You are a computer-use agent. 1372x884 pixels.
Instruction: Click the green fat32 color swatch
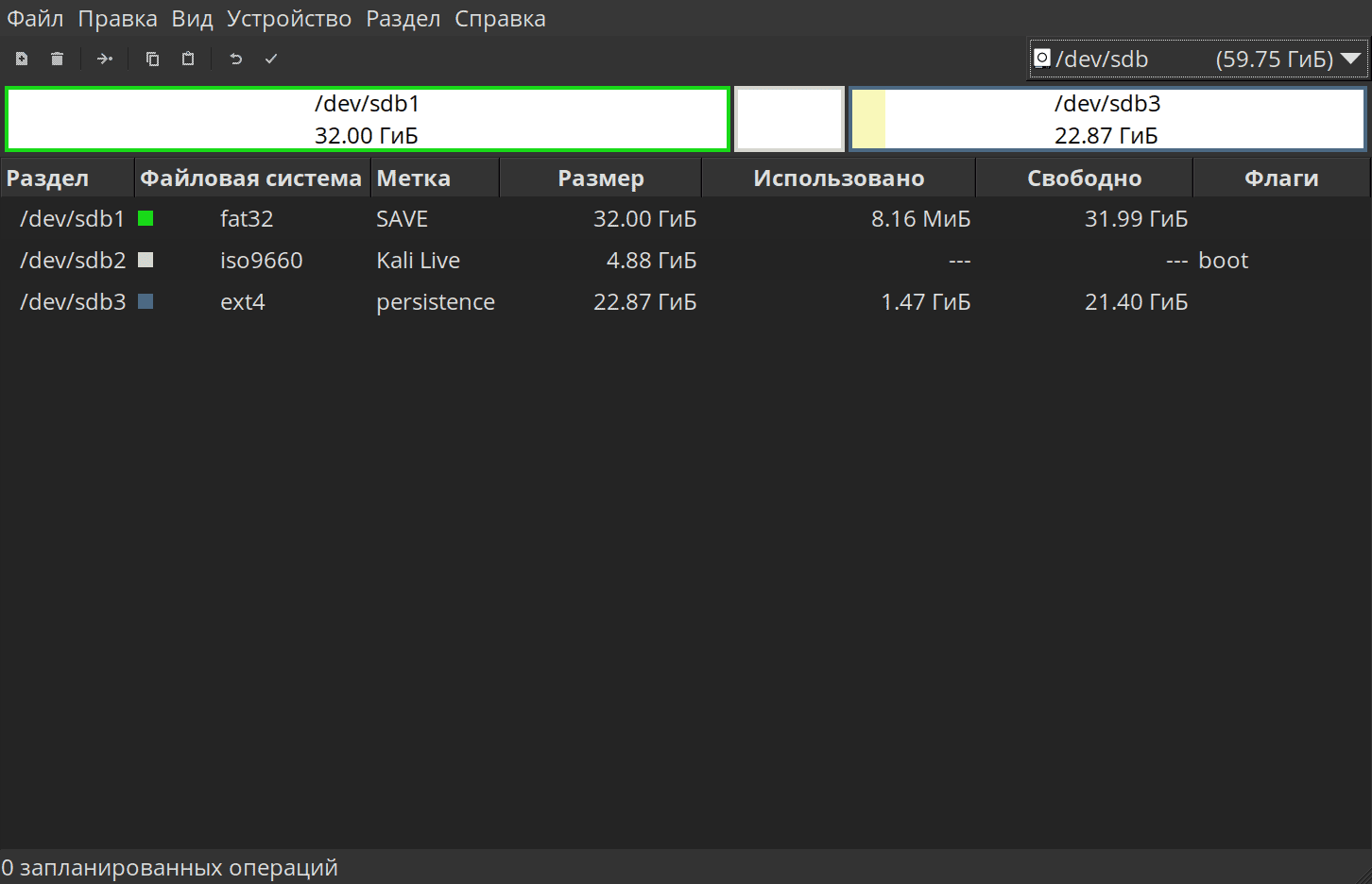click(146, 218)
